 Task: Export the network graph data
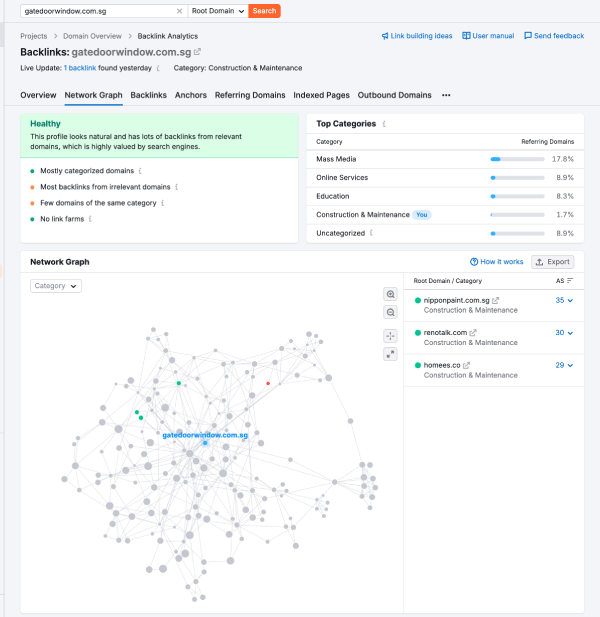pos(552,262)
